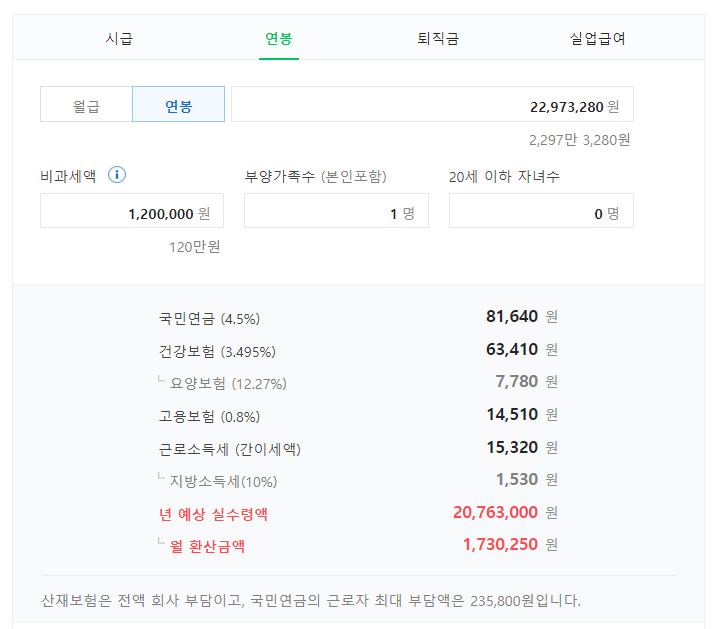Click the 부양가족수 (본인포함) label
The height and width of the screenshot is (629, 720).
(315, 176)
